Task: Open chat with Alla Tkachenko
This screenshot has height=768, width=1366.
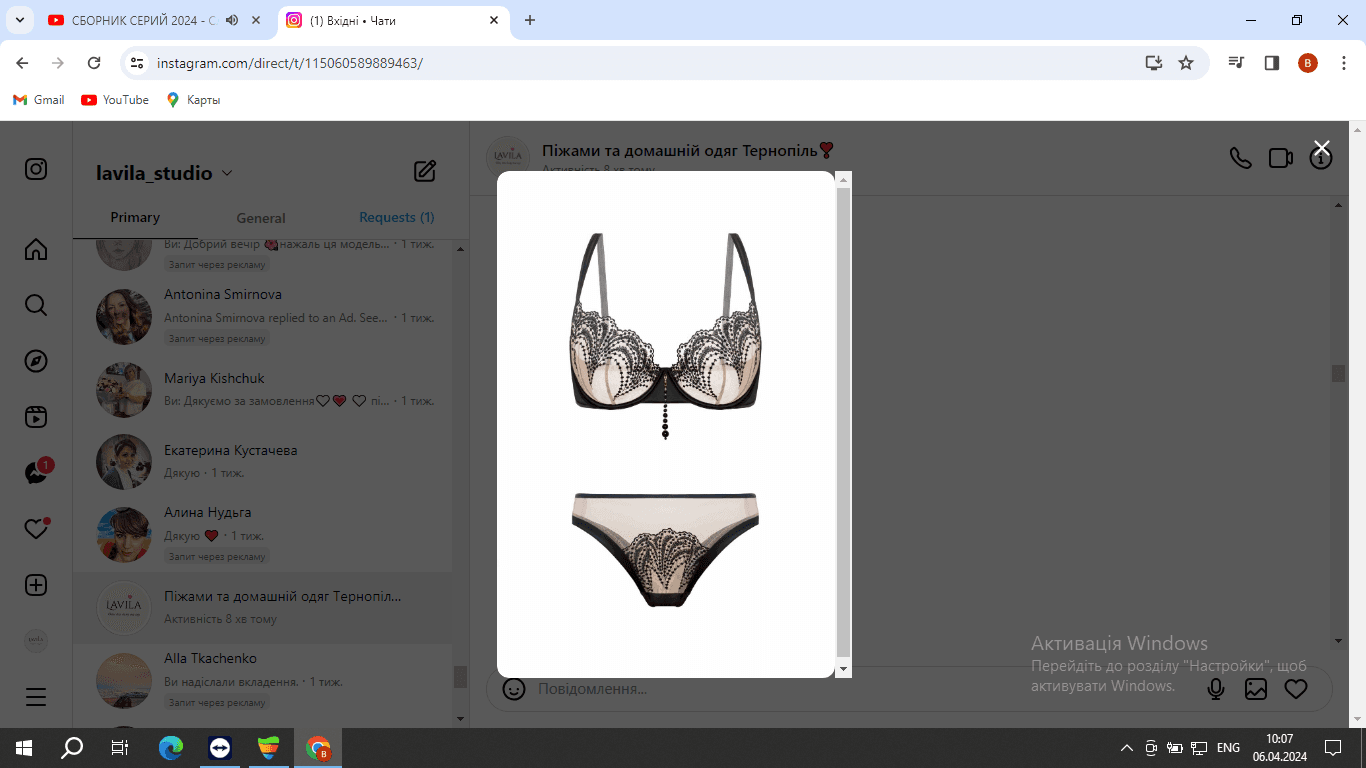Action: point(262,680)
